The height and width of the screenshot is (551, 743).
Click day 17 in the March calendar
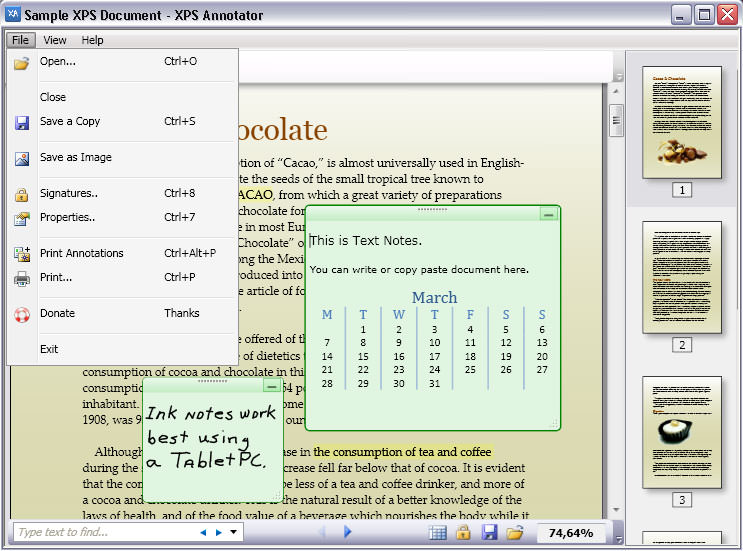[435, 356]
